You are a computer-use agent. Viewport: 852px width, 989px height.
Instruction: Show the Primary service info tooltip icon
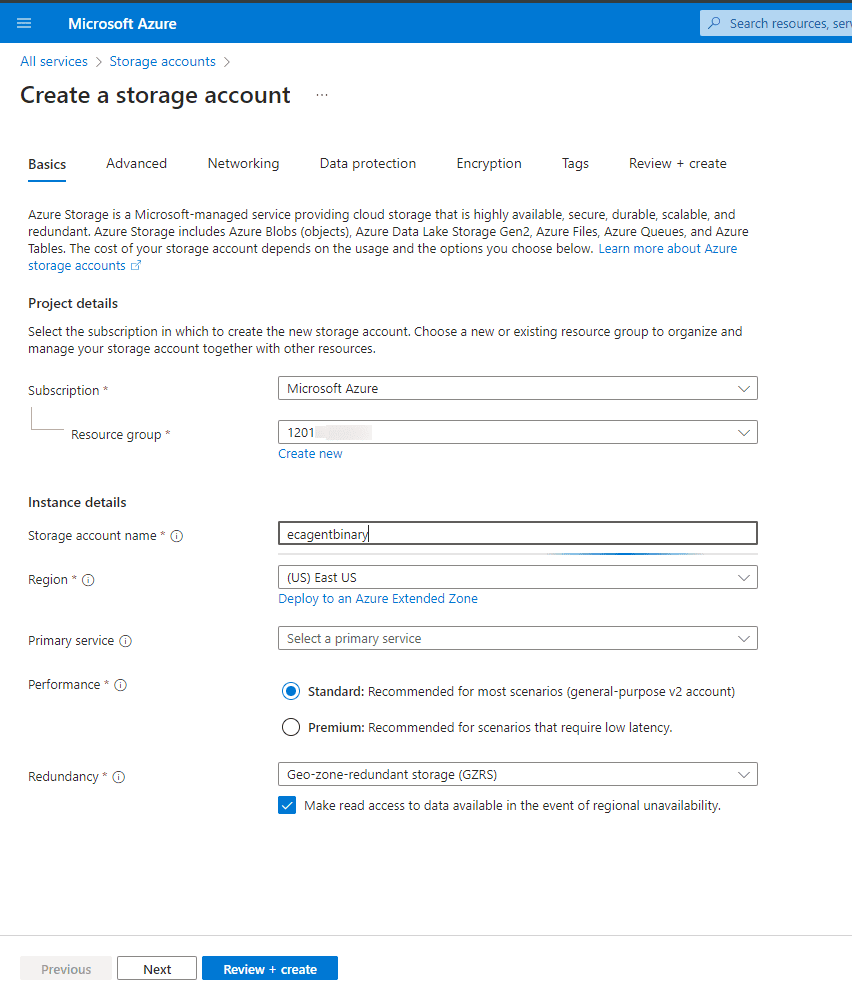pyautogui.click(x=126, y=641)
